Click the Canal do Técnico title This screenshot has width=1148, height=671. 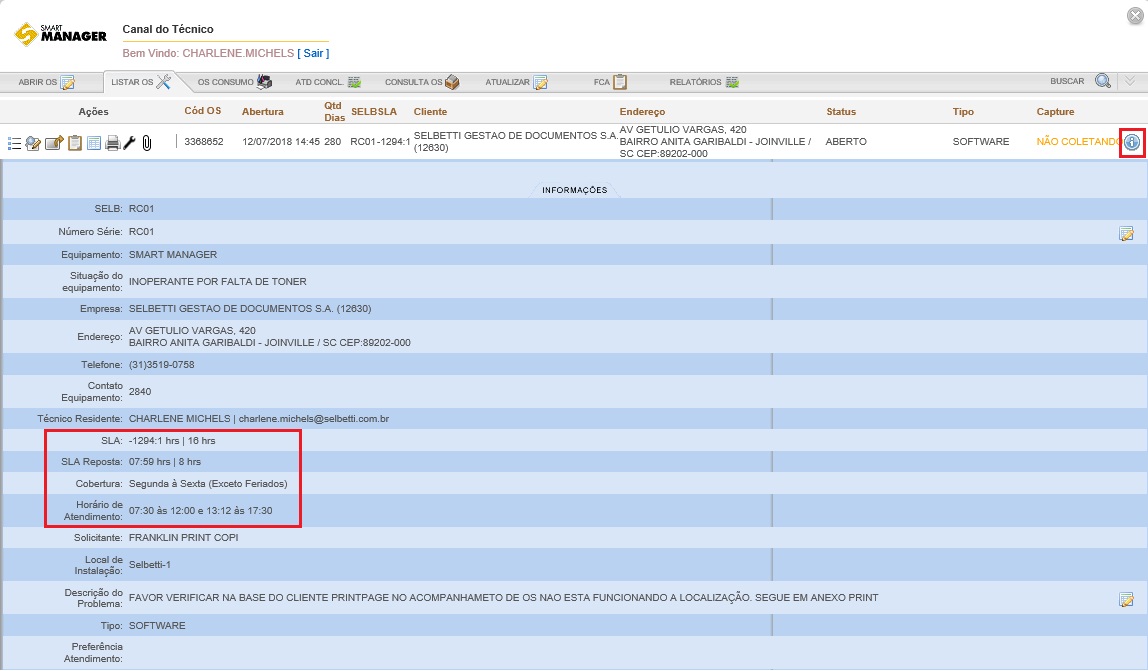point(168,29)
